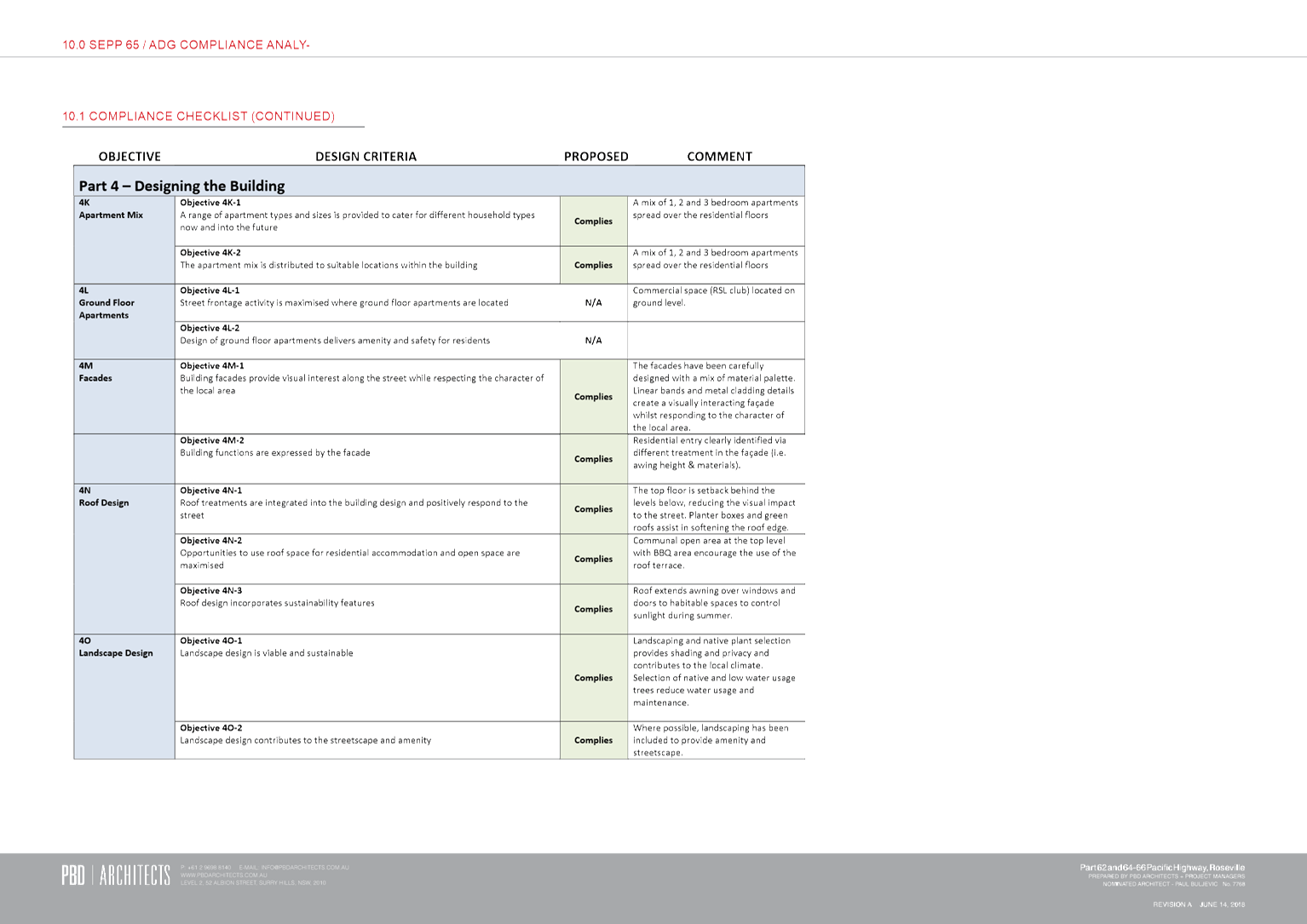Click 'Complies' in the Objective 4O-1 row

click(x=594, y=679)
